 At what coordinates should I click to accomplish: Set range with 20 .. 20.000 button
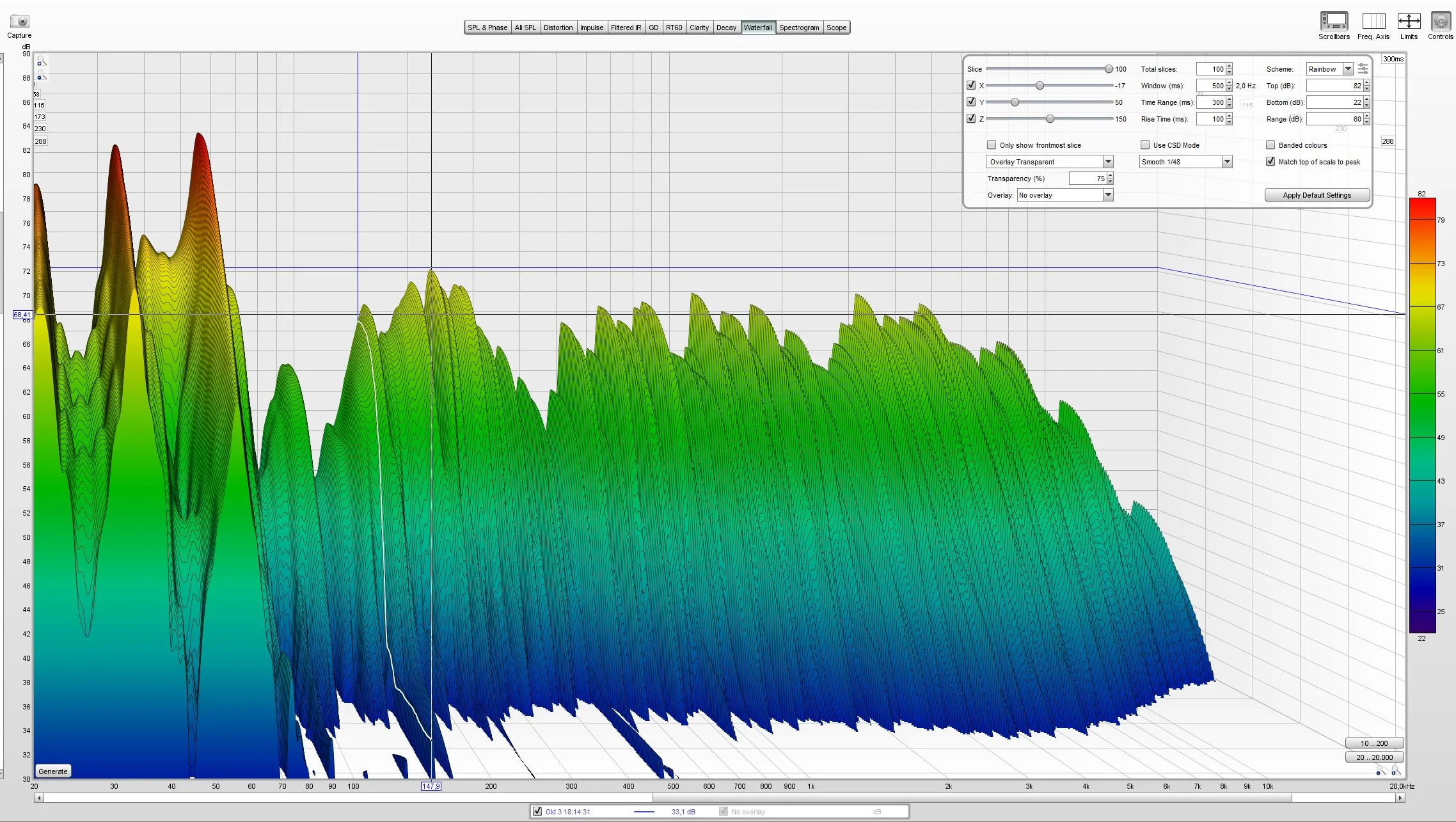pyautogui.click(x=1373, y=757)
